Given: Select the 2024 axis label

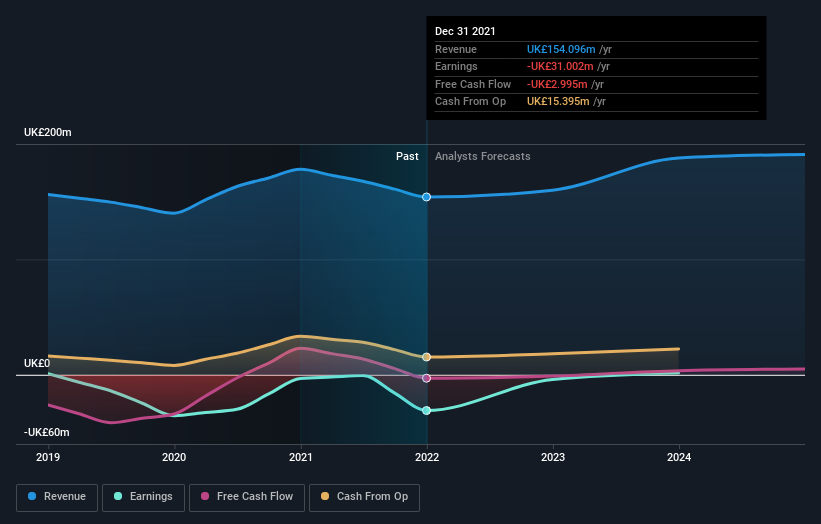Looking at the screenshot, I should pyautogui.click(x=679, y=457).
